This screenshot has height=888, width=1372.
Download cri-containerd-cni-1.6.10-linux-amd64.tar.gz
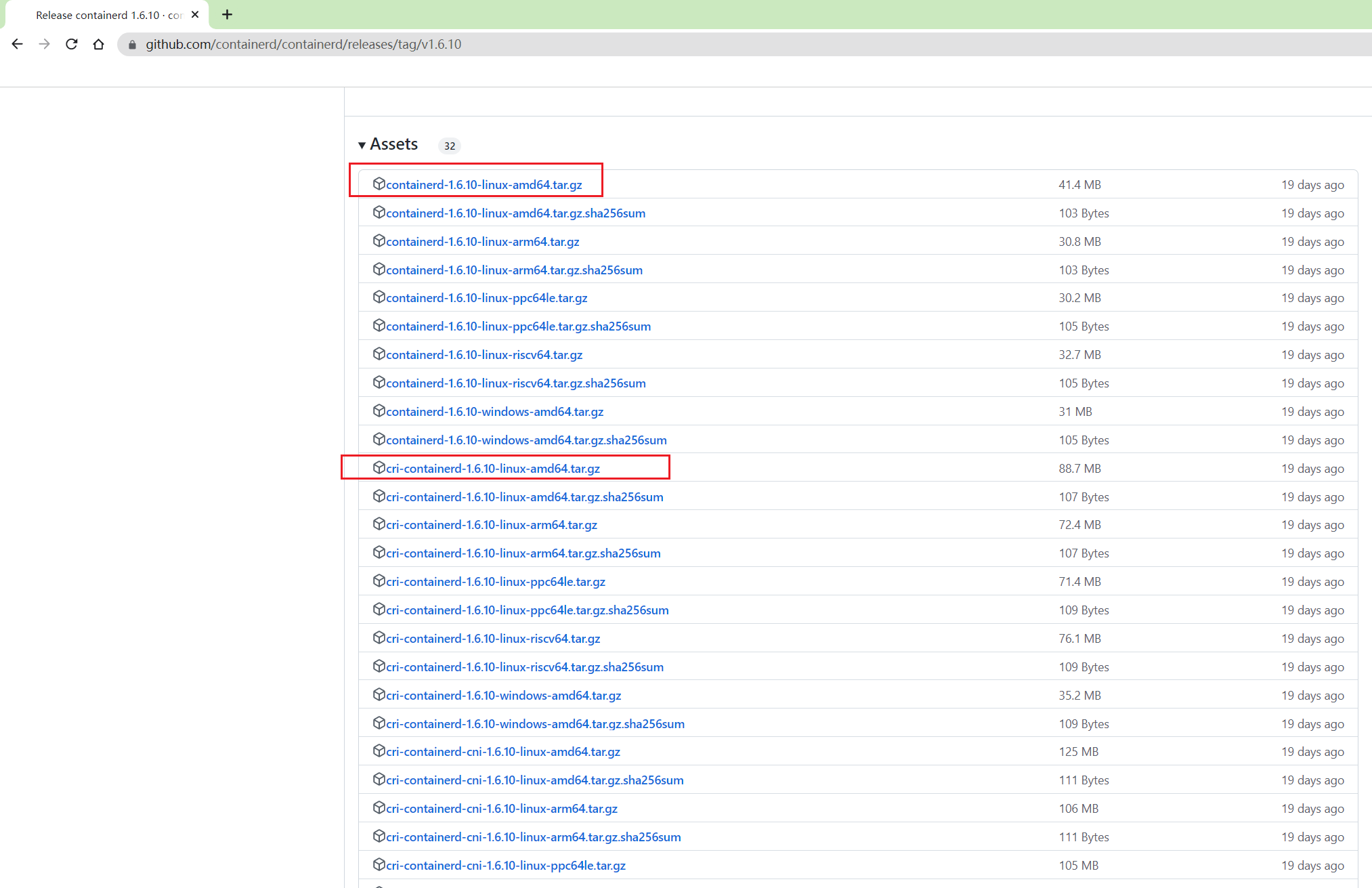click(503, 752)
